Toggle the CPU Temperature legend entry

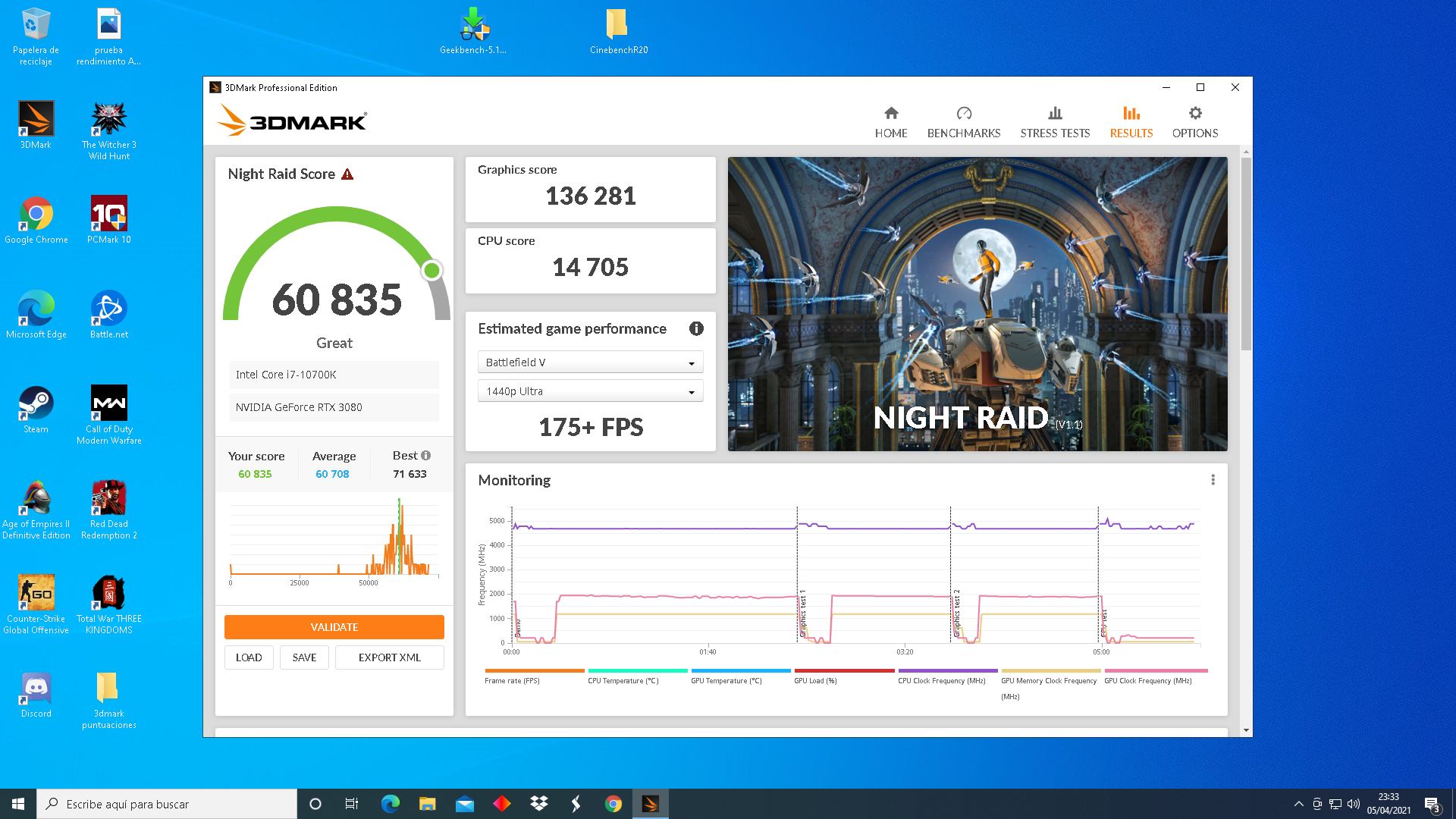[x=637, y=676]
